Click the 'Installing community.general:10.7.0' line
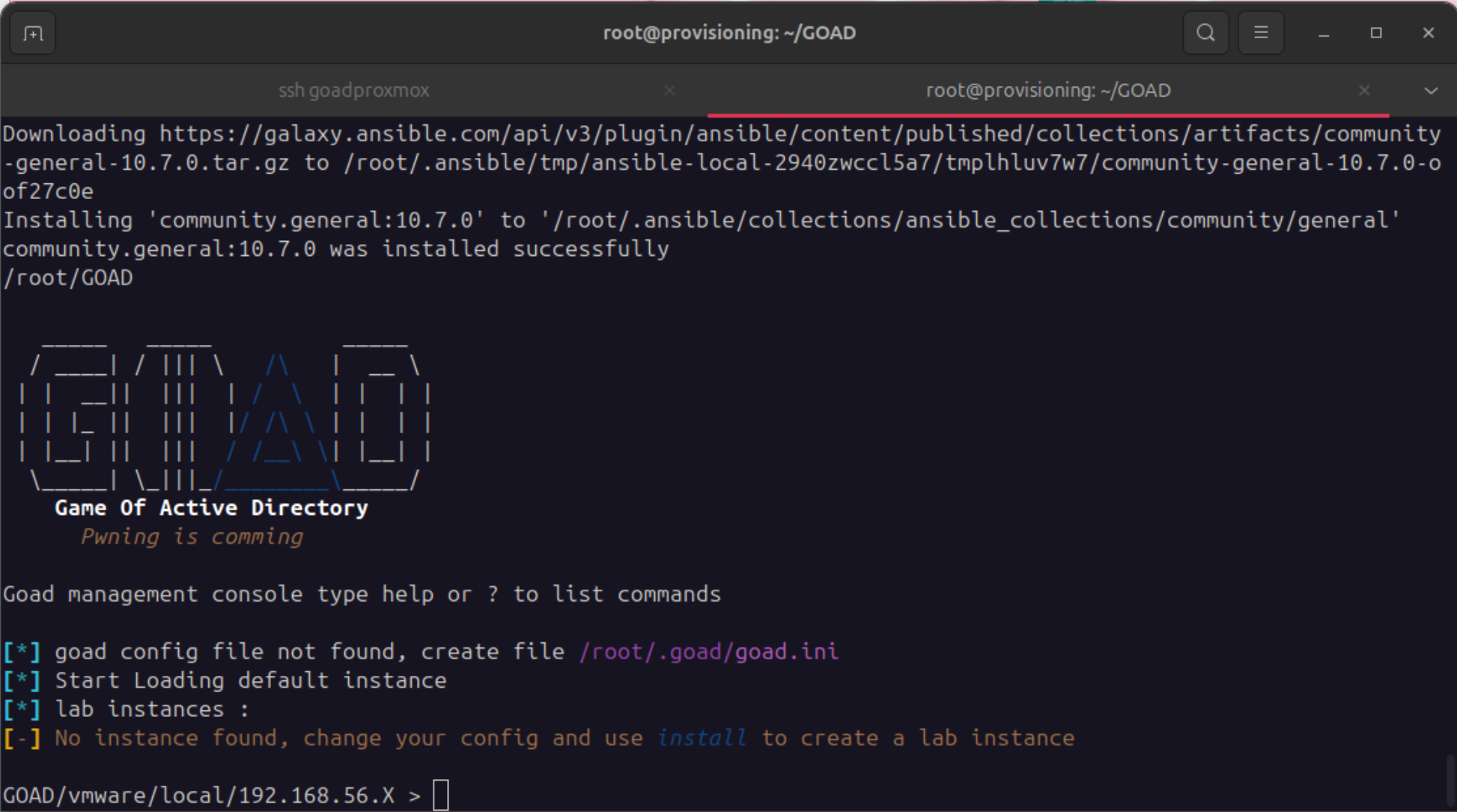This screenshot has height=812, width=1457. click(x=702, y=220)
